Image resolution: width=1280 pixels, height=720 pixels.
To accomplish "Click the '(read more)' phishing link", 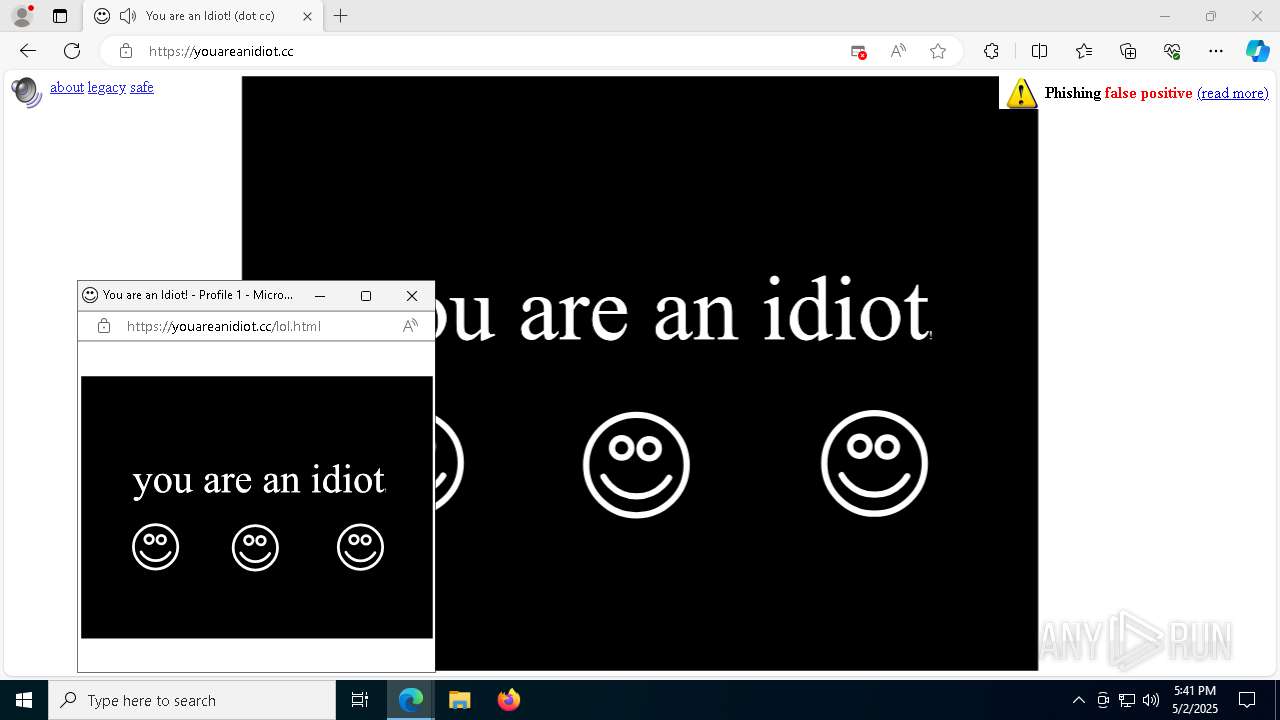I will 1232,93.
